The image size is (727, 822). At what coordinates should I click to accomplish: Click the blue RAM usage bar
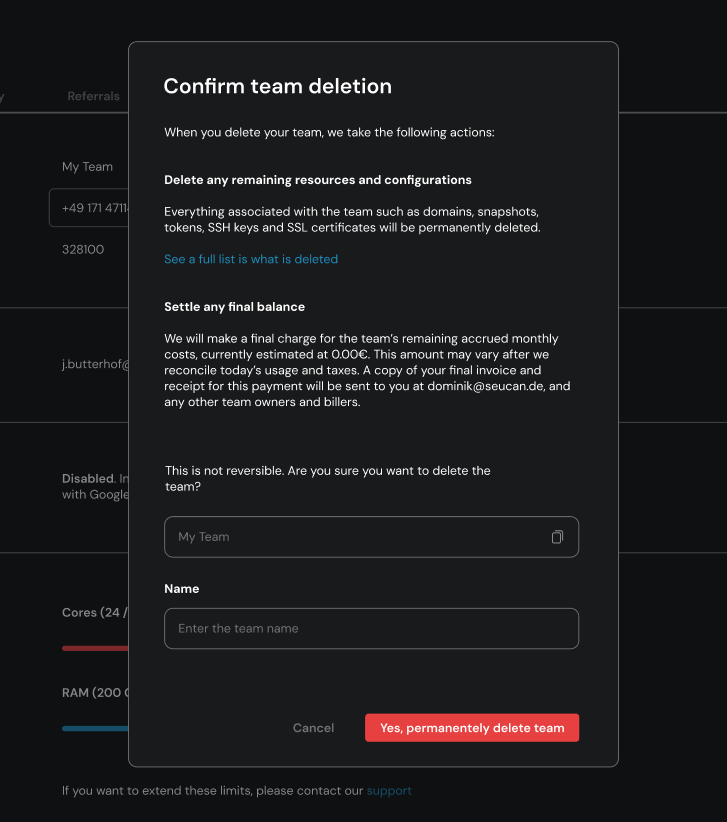pyautogui.click(x=95, y=728)
